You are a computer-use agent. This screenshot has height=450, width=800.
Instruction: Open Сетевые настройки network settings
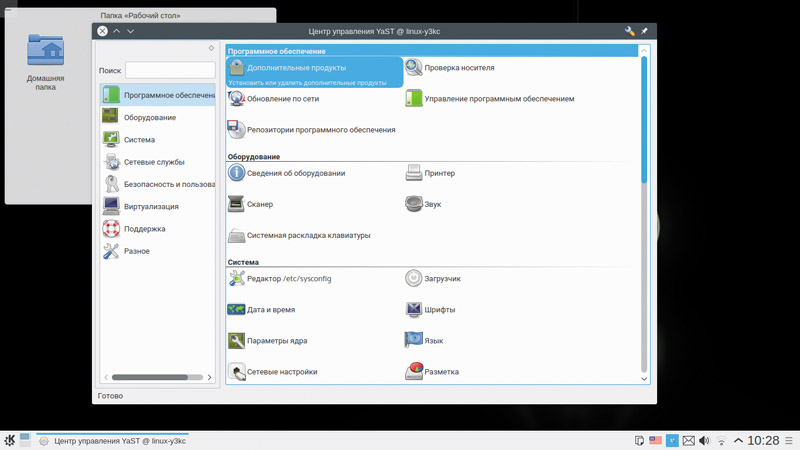272,372
